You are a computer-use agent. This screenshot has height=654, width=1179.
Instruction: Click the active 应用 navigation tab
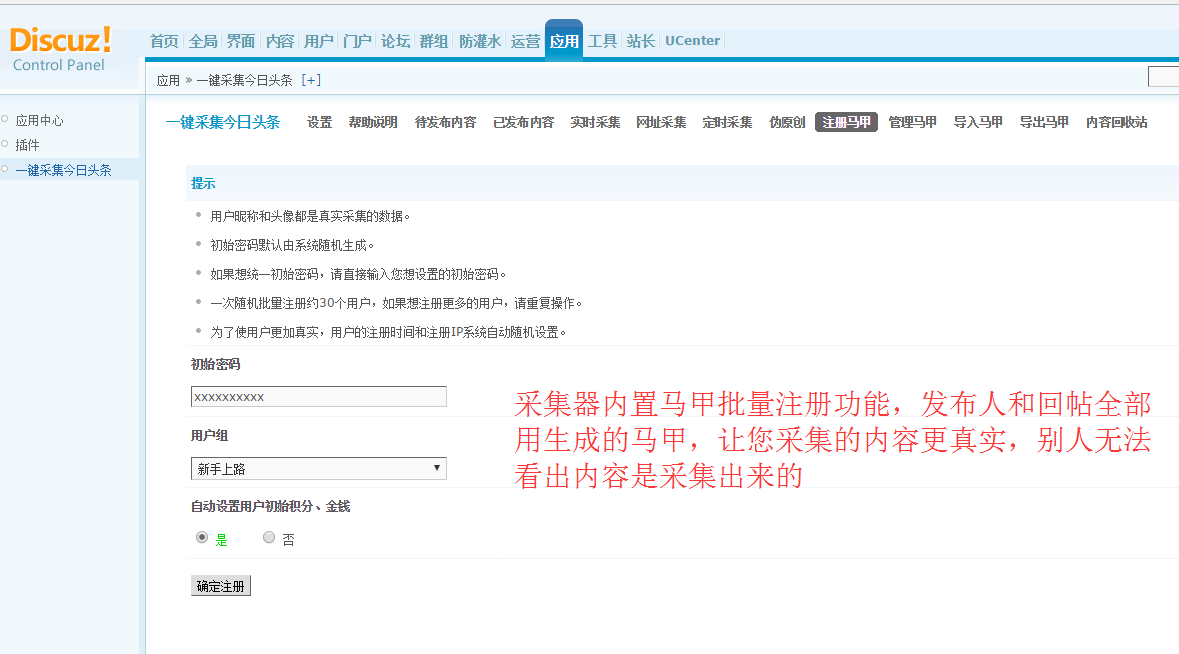click(564, 41)
